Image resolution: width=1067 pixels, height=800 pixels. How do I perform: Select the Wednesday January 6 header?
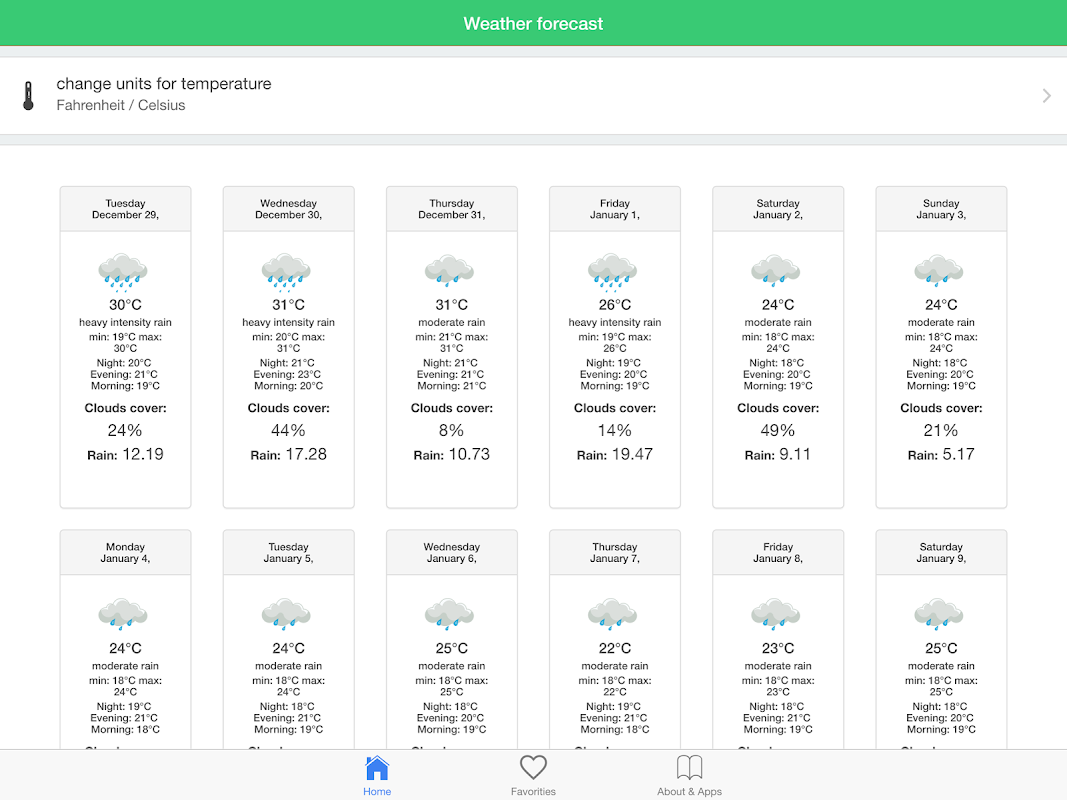point(452,552)
